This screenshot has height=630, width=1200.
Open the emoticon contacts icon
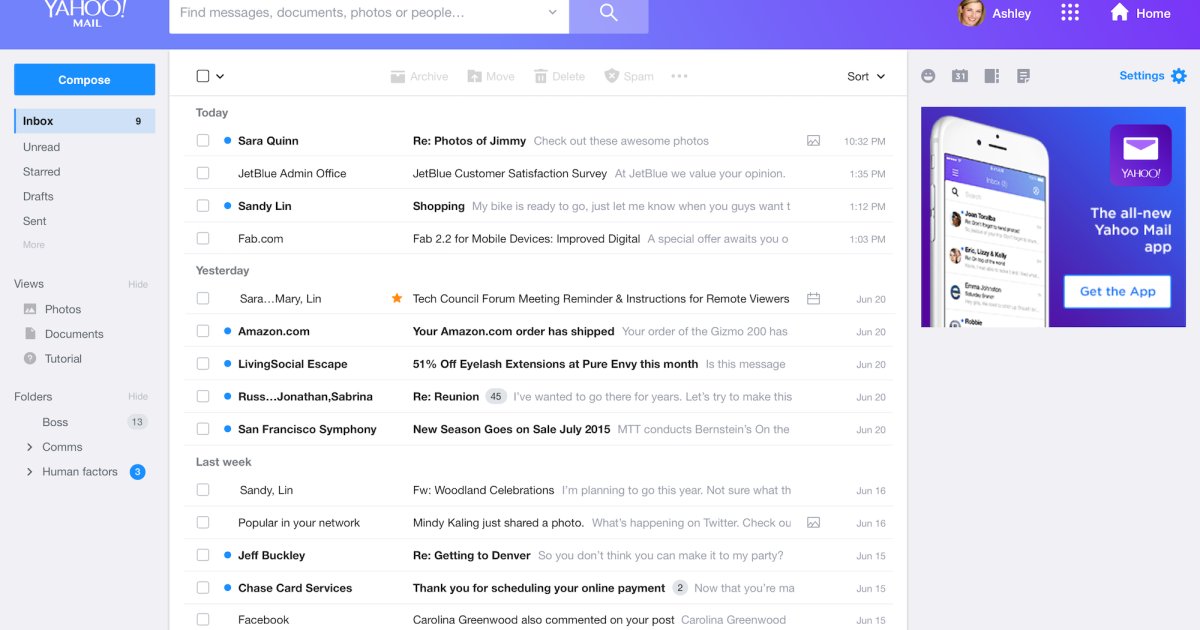[x=929, y=76]
